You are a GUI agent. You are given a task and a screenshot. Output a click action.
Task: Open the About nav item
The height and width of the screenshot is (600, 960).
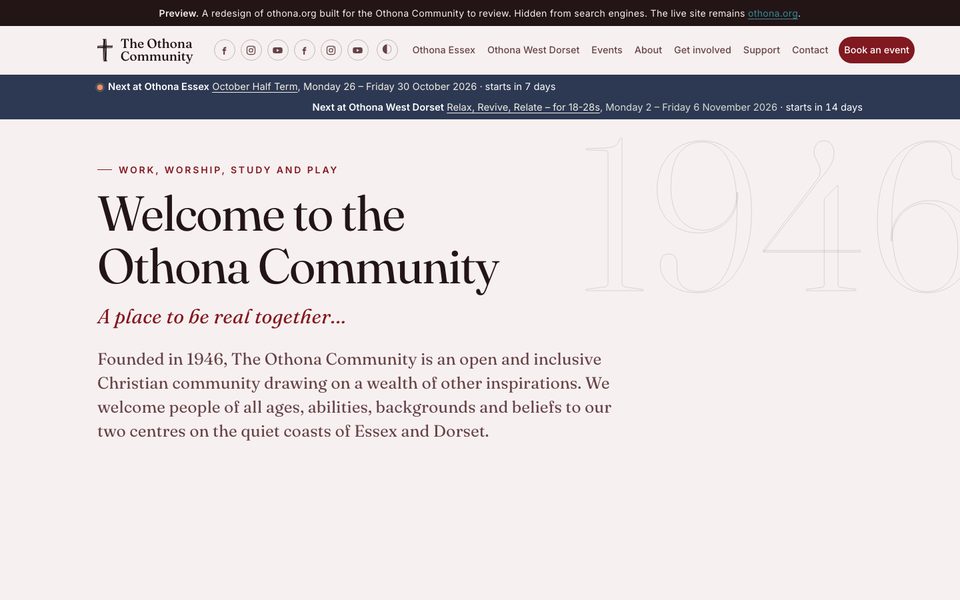[648, 50]
